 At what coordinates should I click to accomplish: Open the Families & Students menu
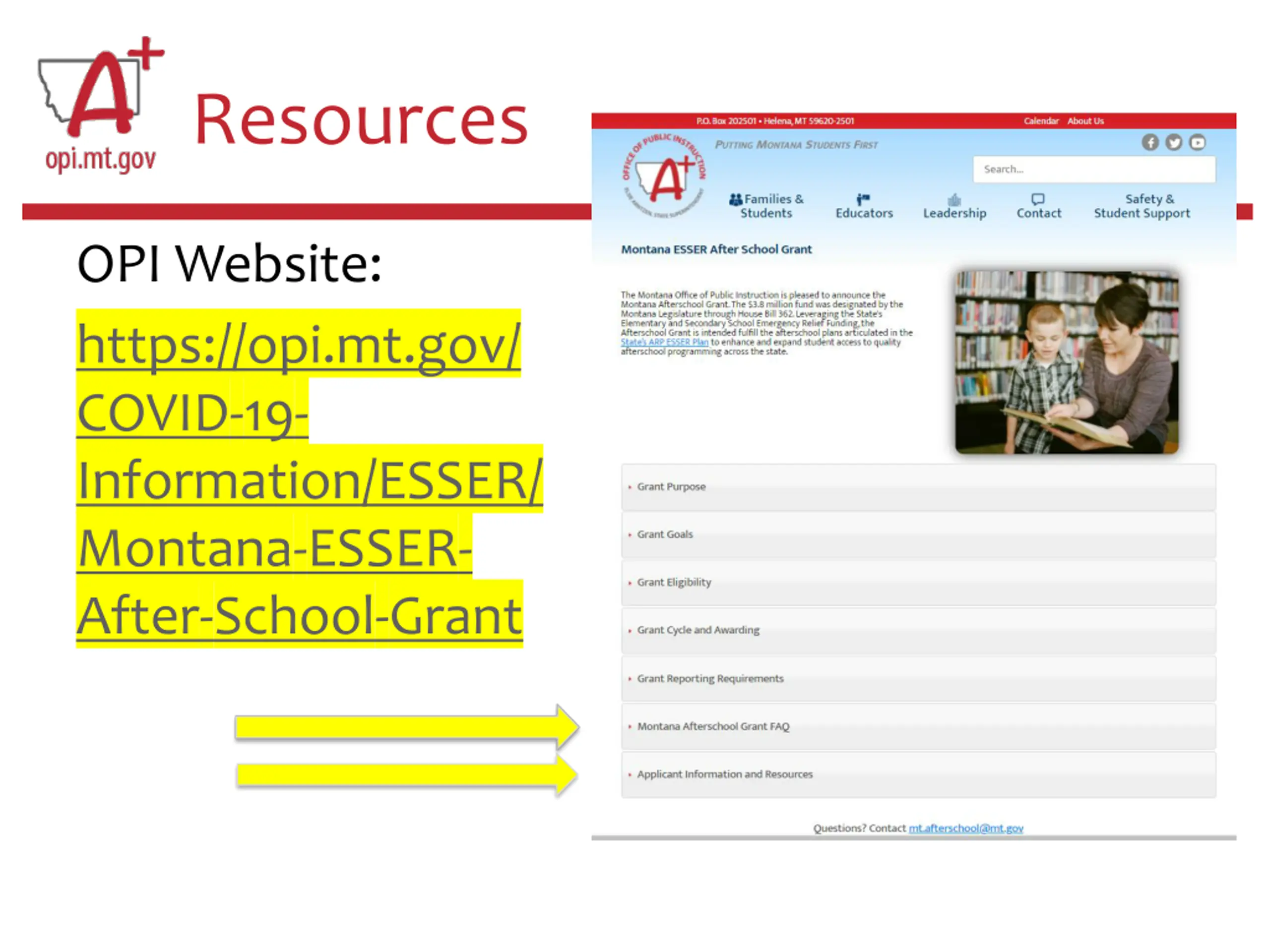[766, 206]
